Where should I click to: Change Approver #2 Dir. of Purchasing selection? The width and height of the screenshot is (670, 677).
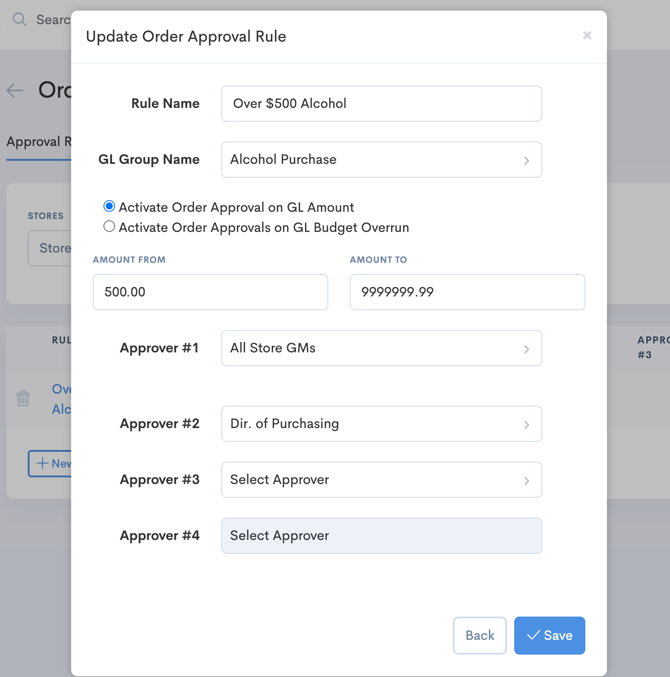click(380, 424)
